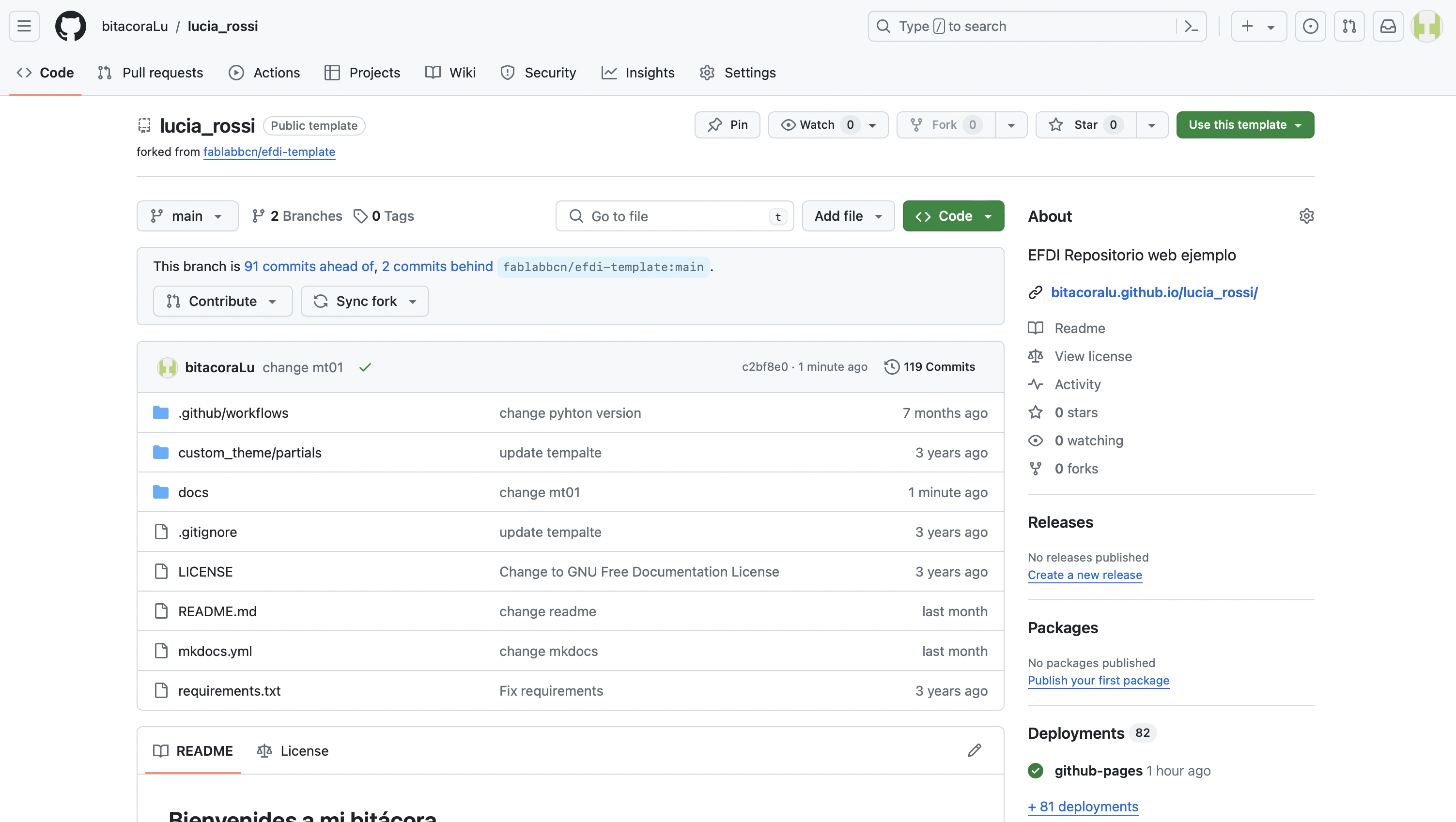Click the About settings gear icon
This screenshot has height=822, width=1456.
1306,216
